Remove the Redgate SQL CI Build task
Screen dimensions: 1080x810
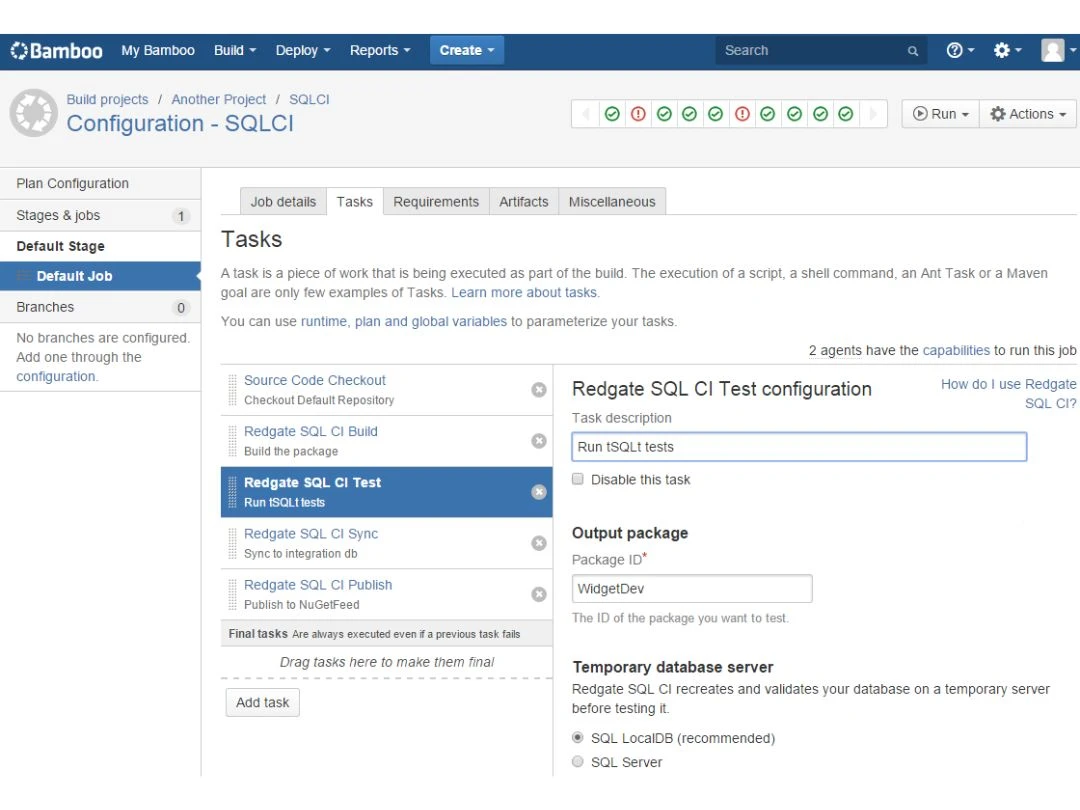point(539,441)
